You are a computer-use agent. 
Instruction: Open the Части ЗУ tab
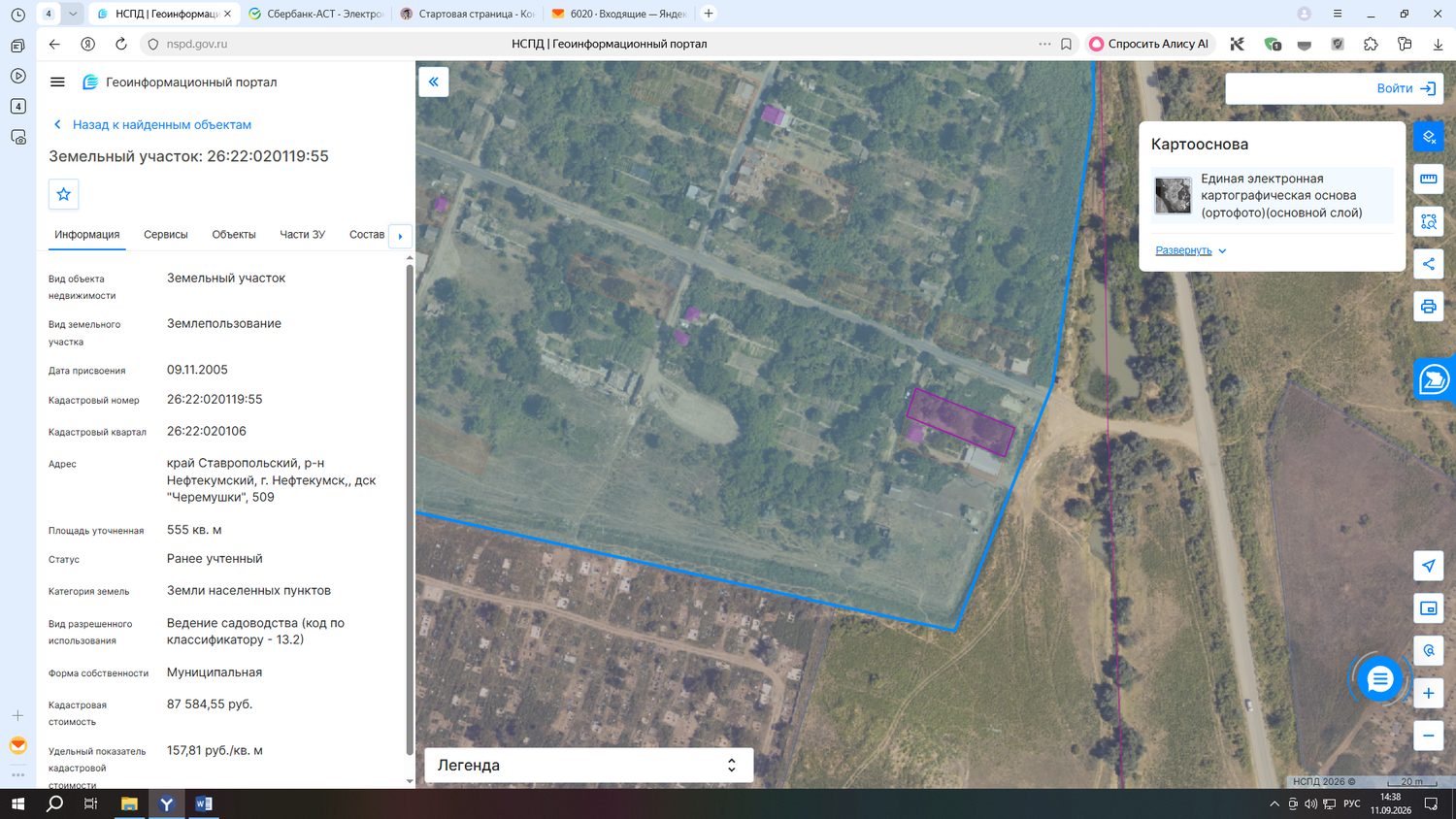[303, 235]
